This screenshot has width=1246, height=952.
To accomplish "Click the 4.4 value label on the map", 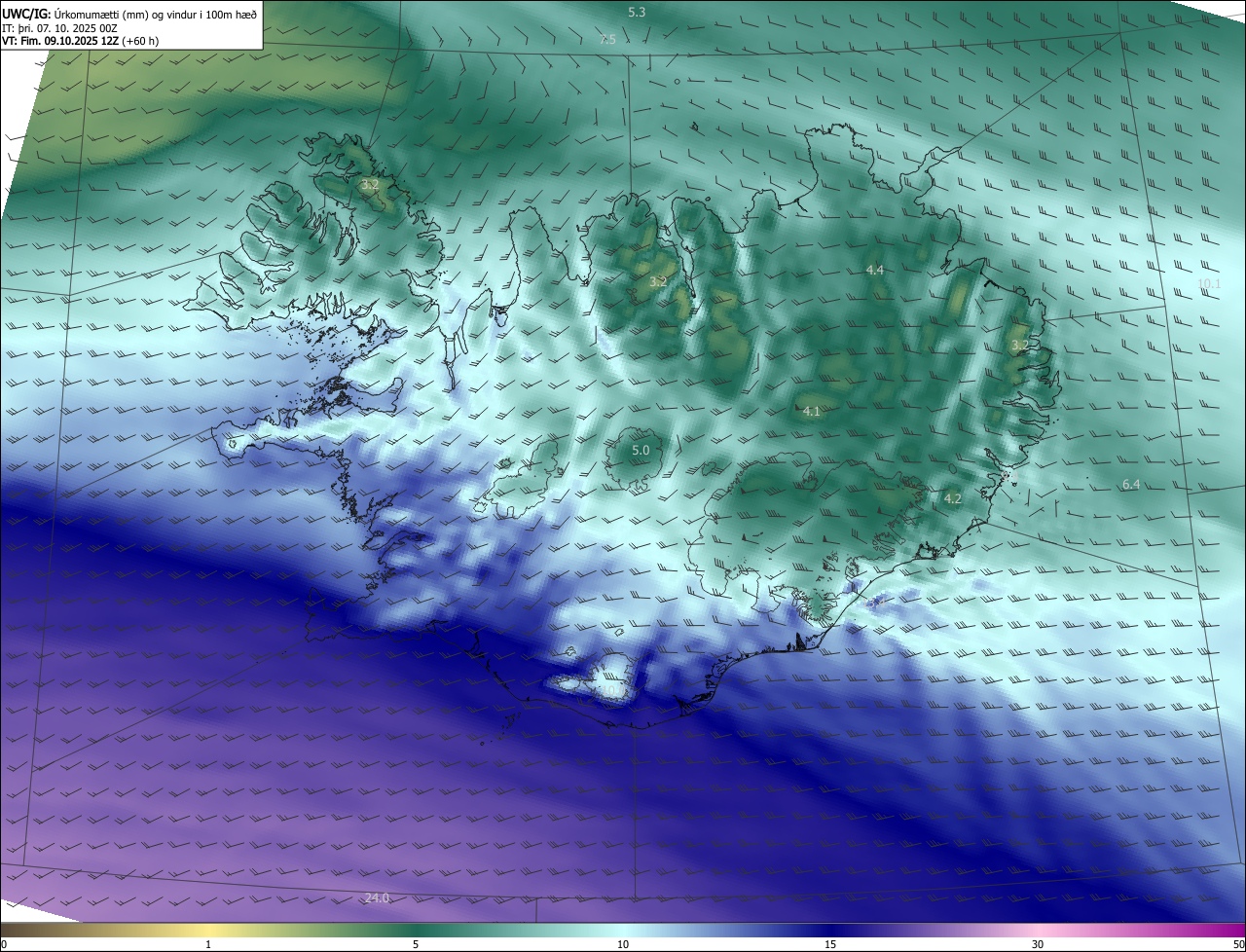I will click(x=874, y=270).
